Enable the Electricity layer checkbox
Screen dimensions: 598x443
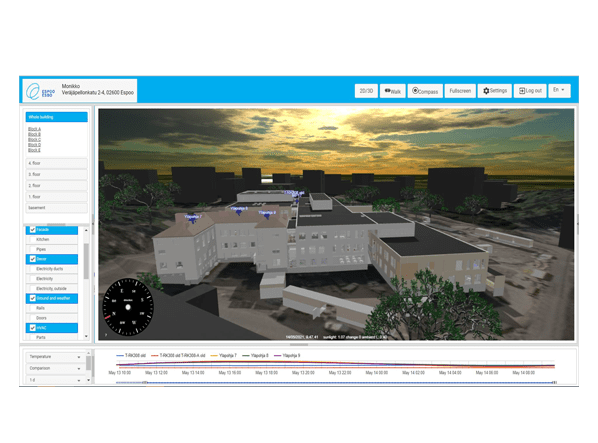[x=32, y=279]
